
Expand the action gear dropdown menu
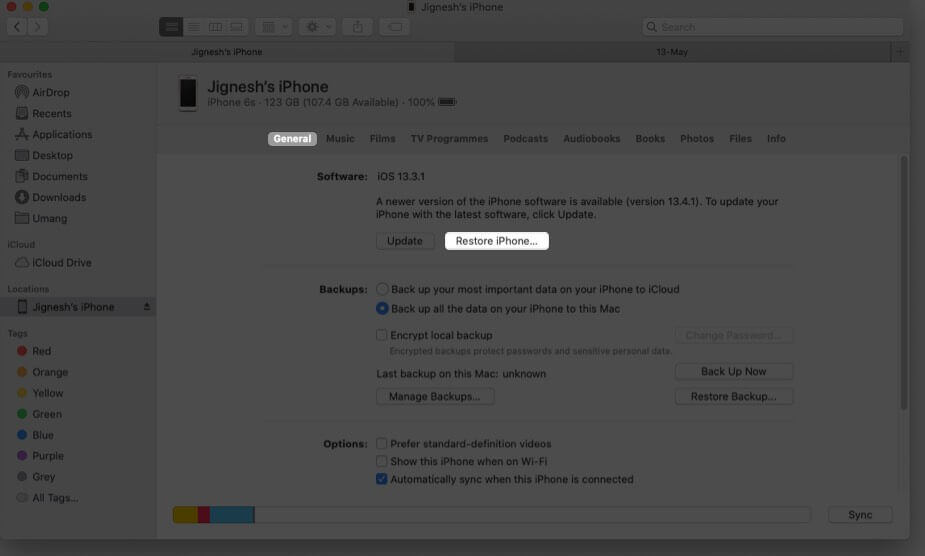pos(315,27)
